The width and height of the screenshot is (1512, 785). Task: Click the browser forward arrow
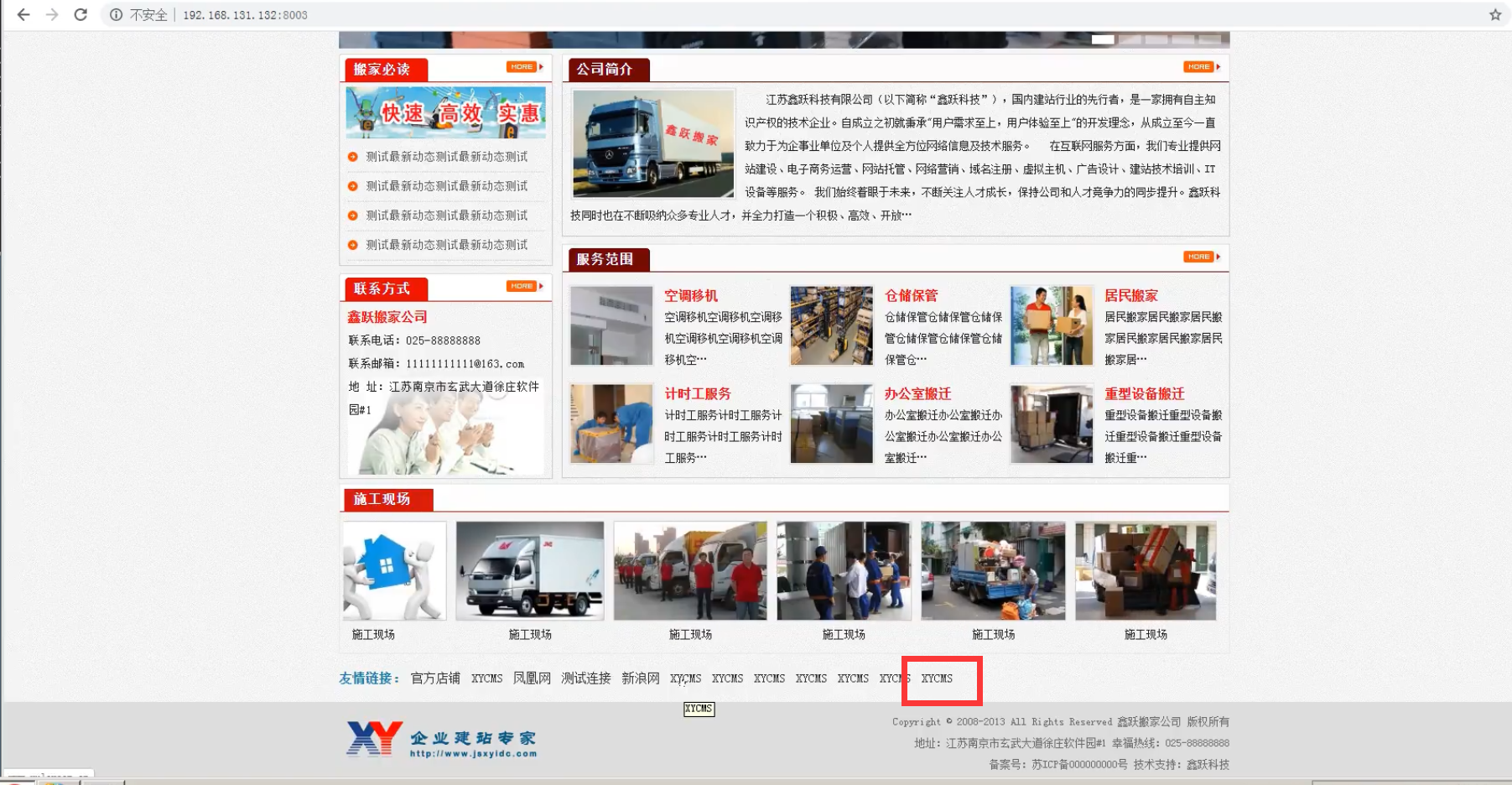tap(52, 14)
